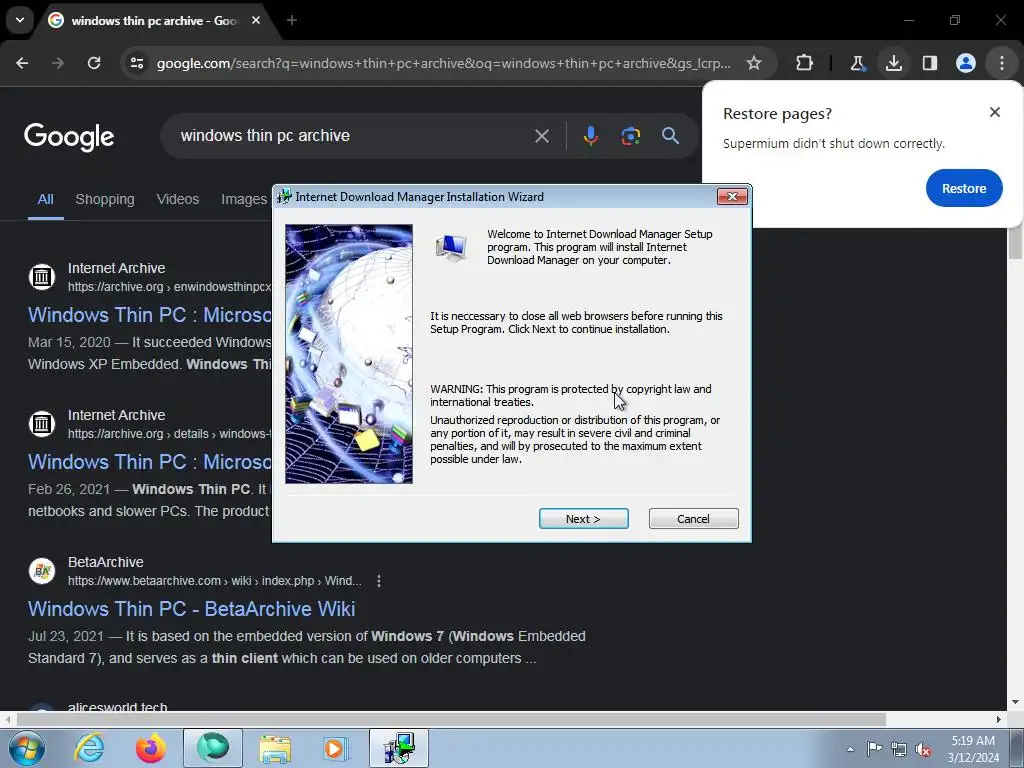Viewport: 1024px width, 768px height.
Task: Switch to the Videos tab
Action: (x=178, y=199)
